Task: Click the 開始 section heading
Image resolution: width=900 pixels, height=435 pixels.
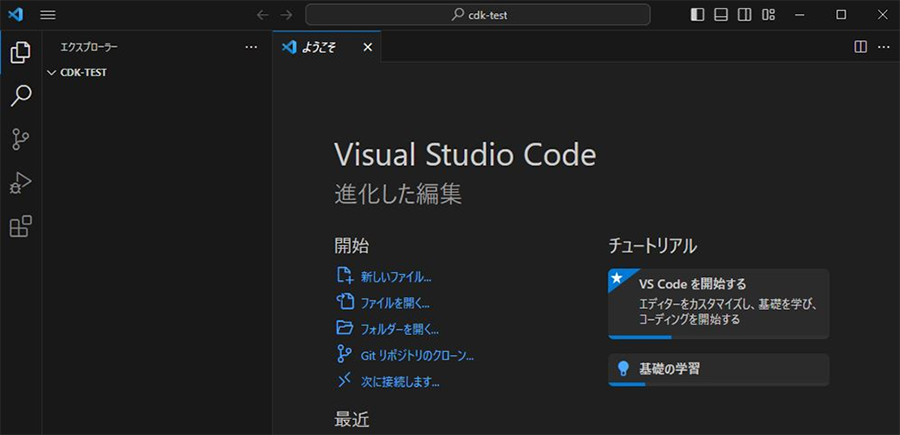Action: coord(351,246)
